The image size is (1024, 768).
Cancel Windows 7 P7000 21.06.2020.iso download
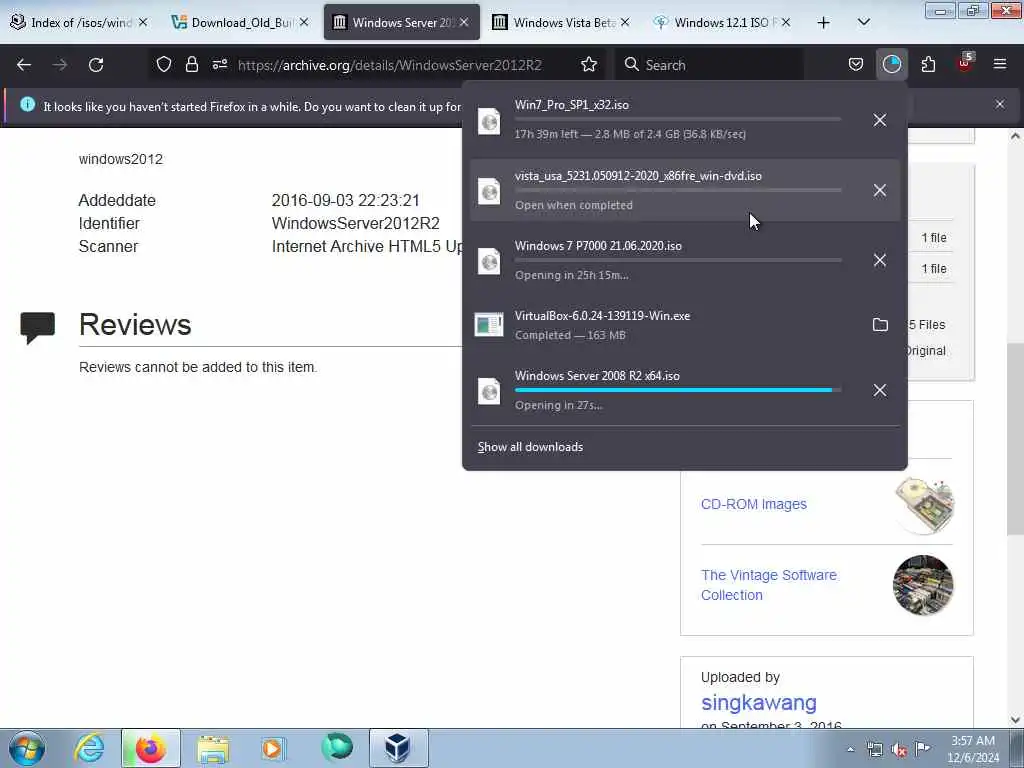click(880, 260)
